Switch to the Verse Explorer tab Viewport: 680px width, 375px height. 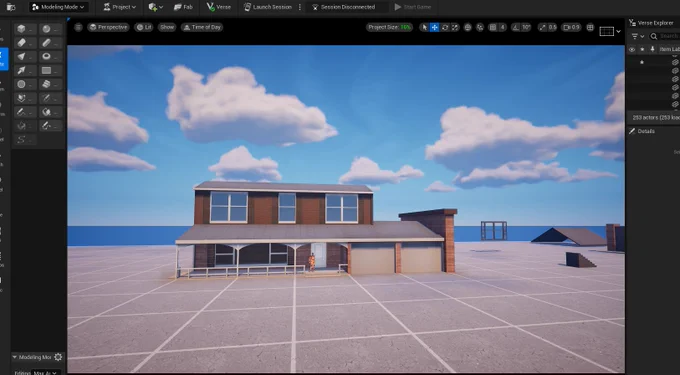(x=652, y=23)
